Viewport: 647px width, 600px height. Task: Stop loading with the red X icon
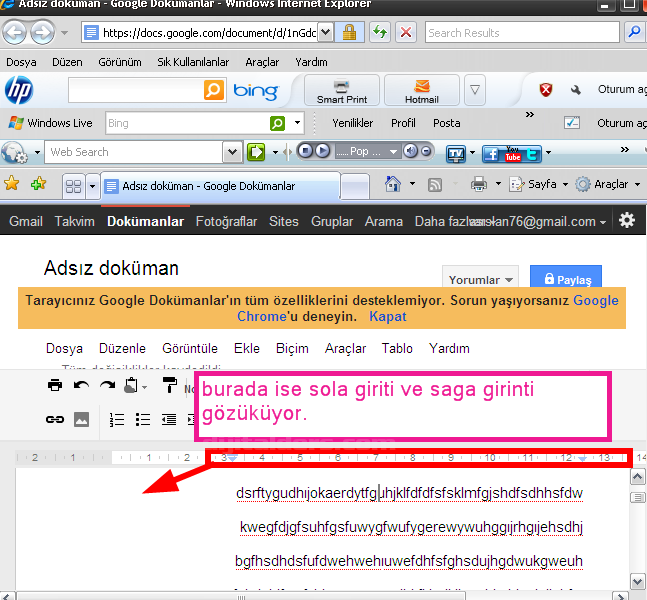click(x=406, y=32)
